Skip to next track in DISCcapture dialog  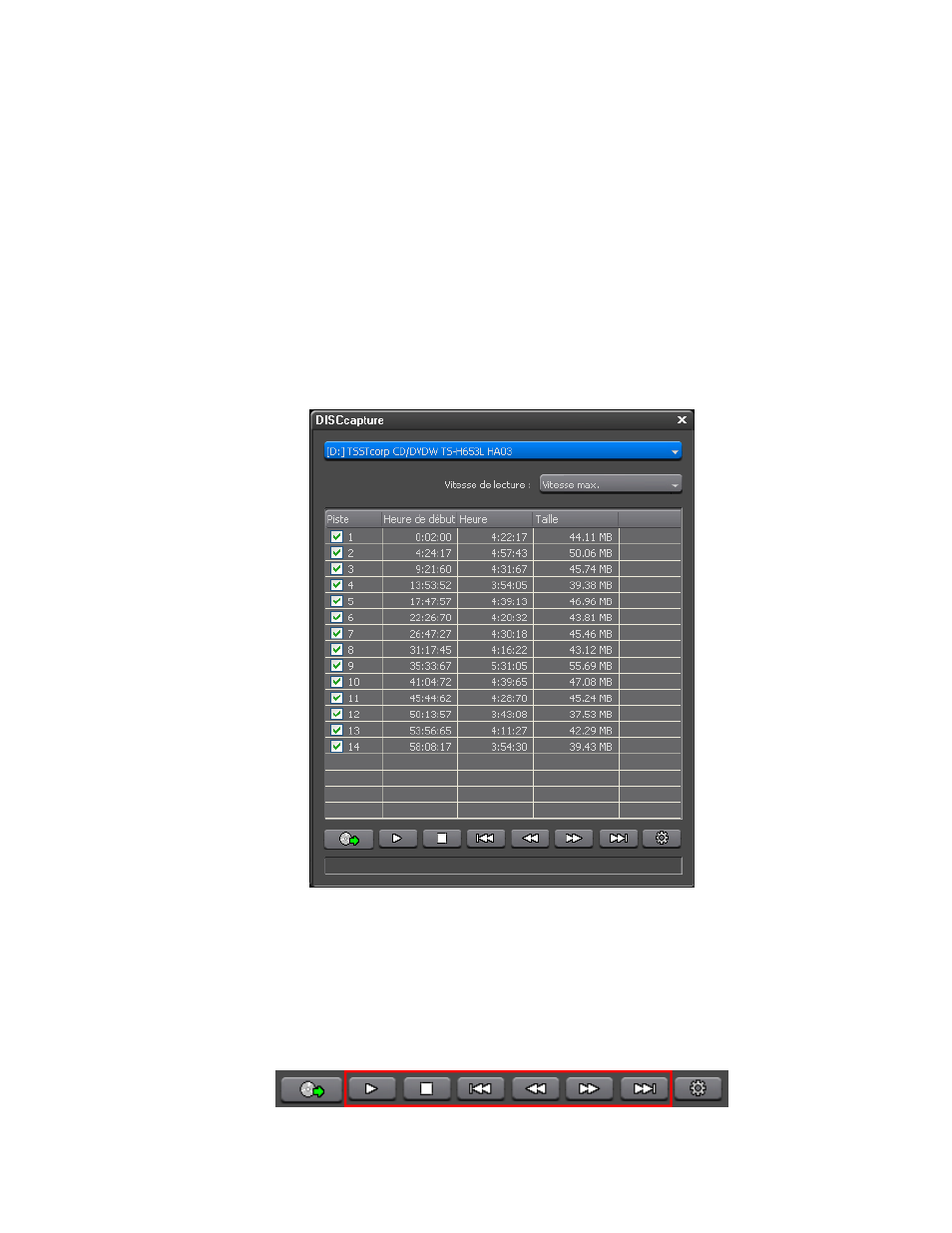coord(618,839)
